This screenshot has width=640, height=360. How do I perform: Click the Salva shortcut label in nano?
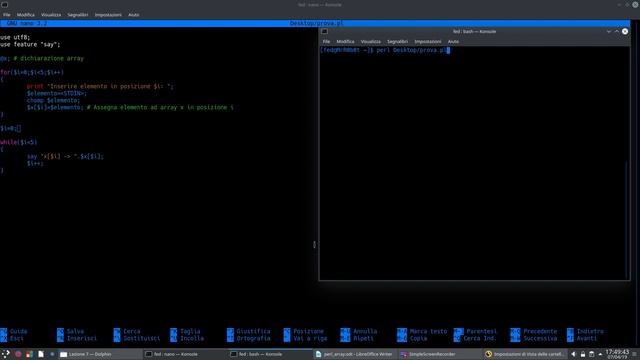tap(76, 331)
